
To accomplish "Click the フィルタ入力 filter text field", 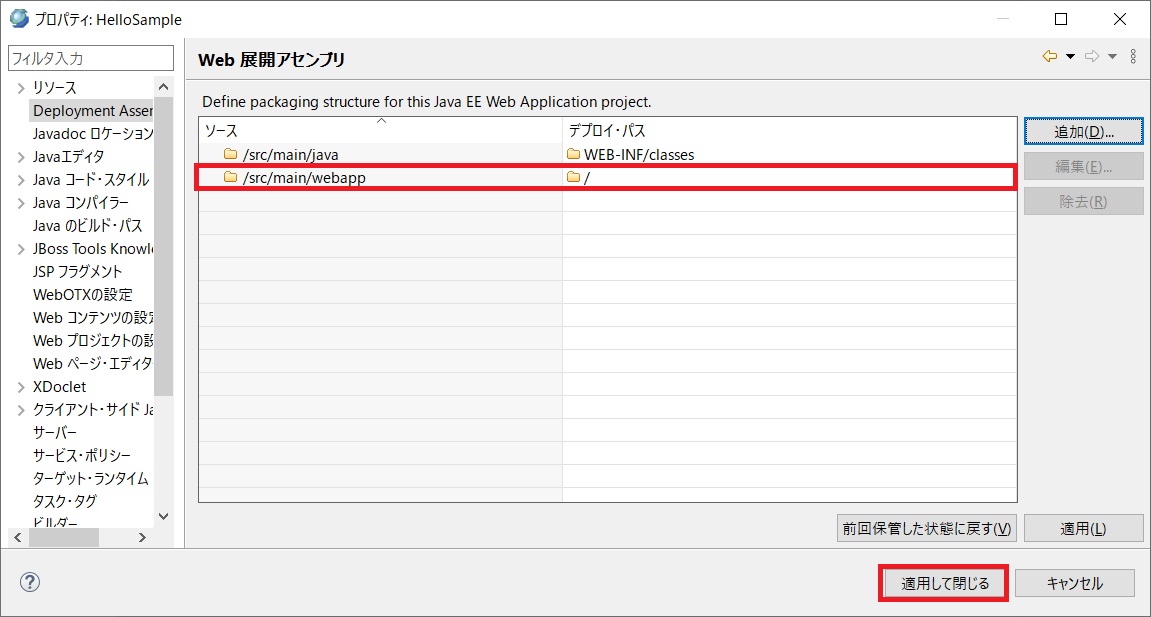I will [x=90, y=59].
